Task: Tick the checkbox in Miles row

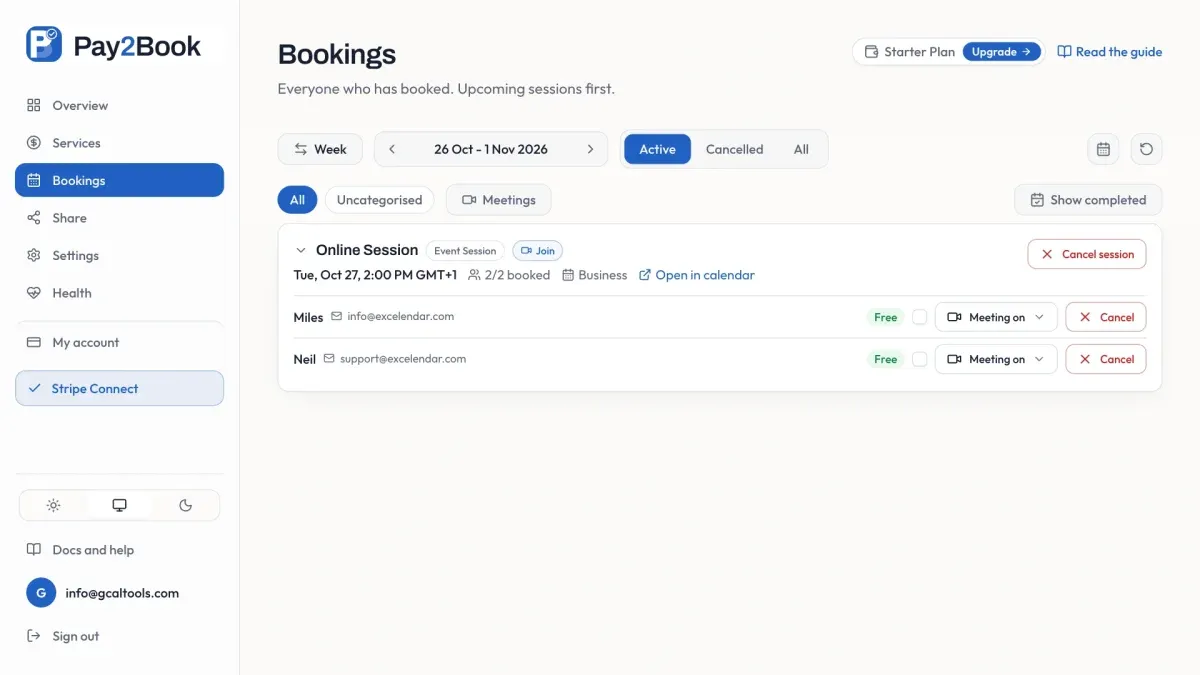Action: pos(919,317)
